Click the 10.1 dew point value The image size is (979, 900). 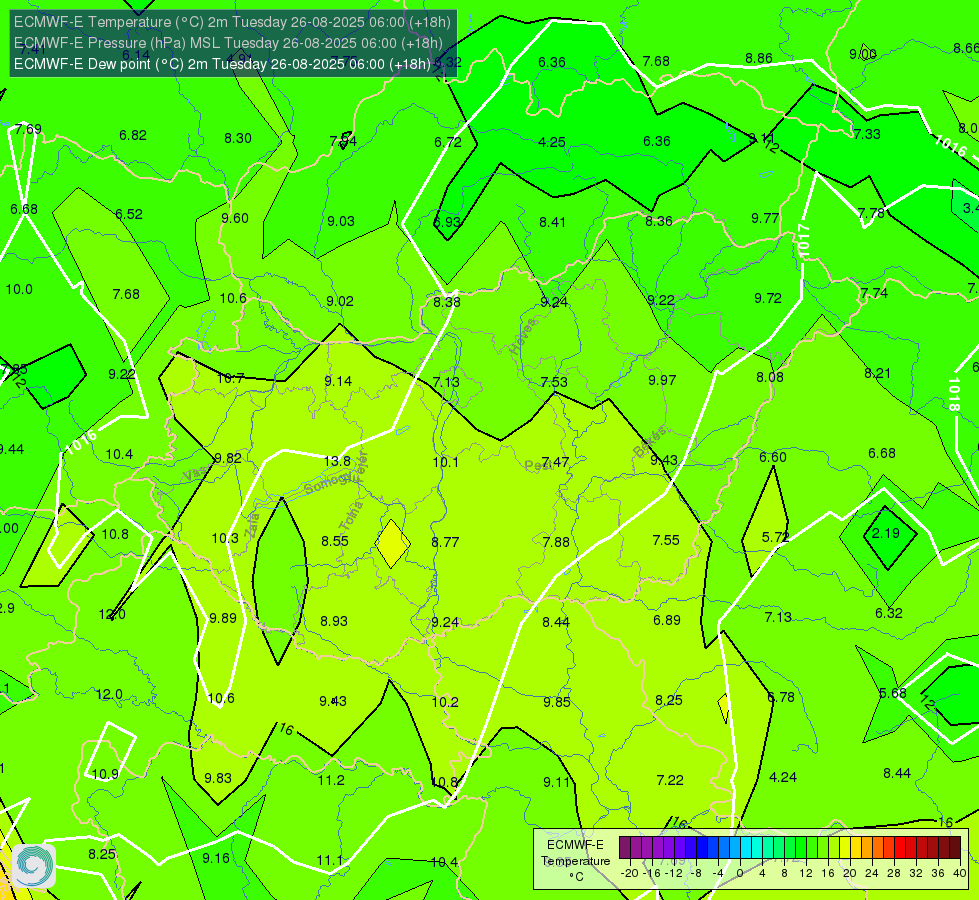click(x=446, y=462)
